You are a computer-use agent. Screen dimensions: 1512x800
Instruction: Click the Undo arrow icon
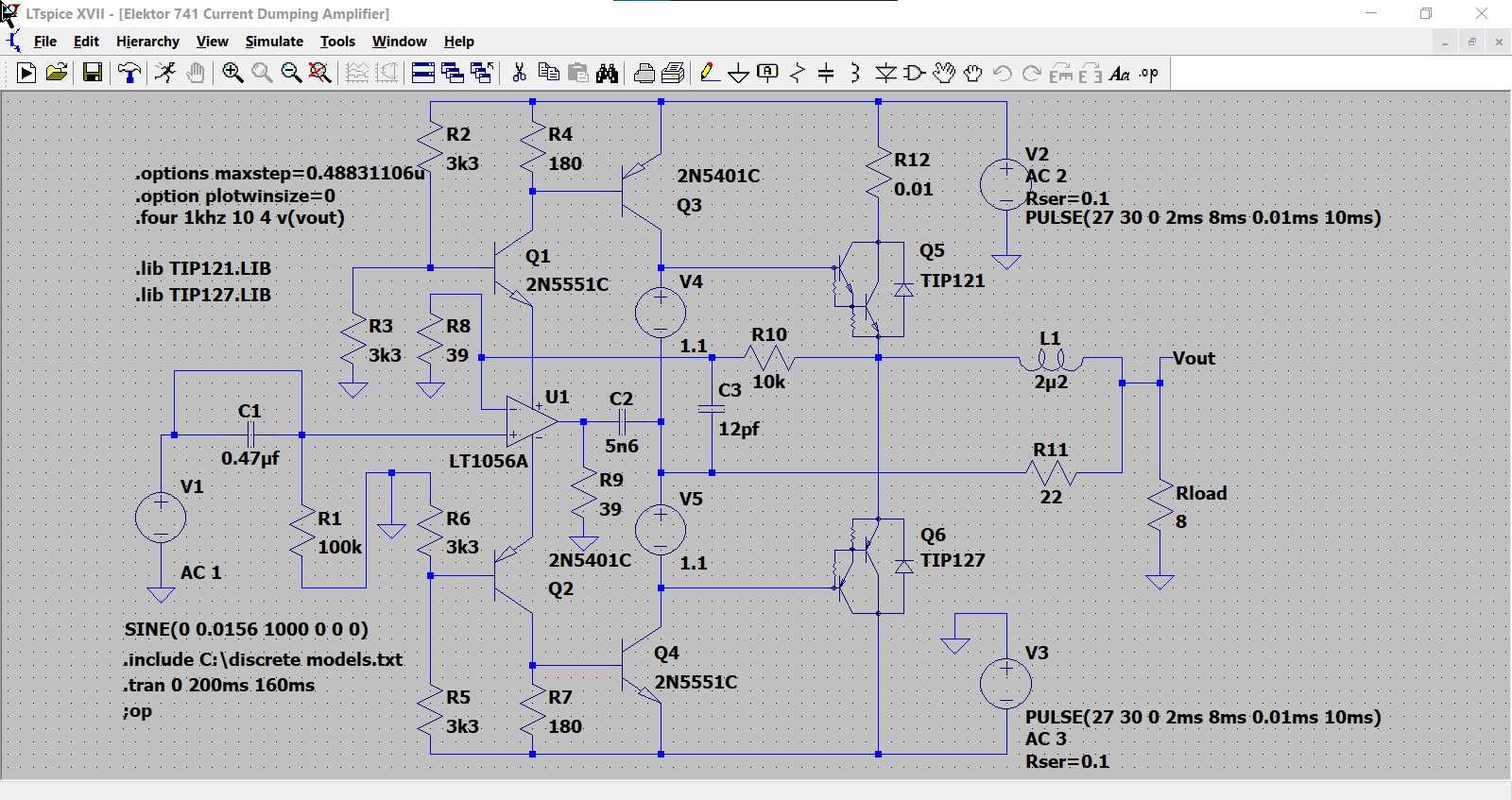point(1003,73)
